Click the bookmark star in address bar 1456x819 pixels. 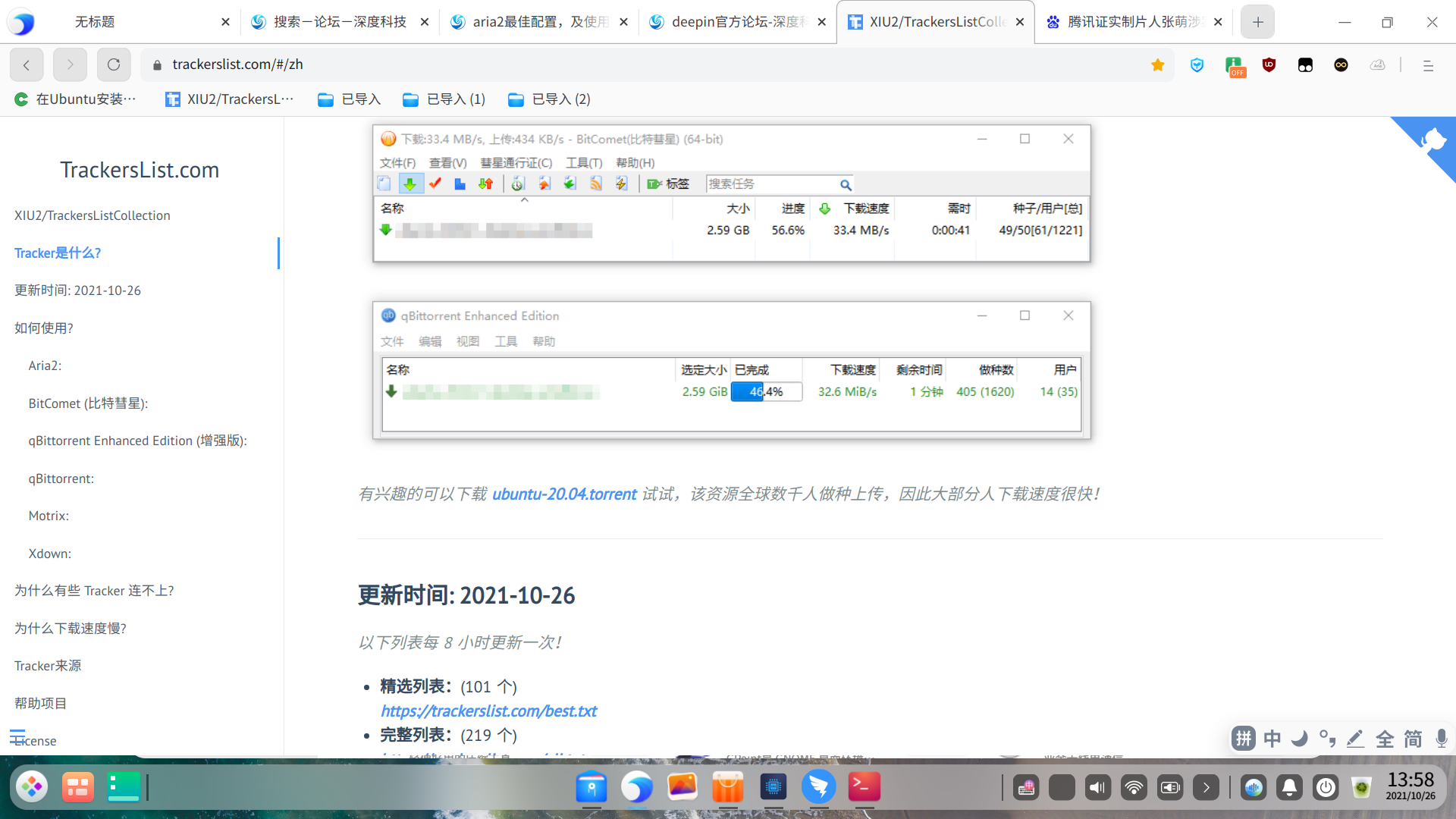[x=1157, y=65]
